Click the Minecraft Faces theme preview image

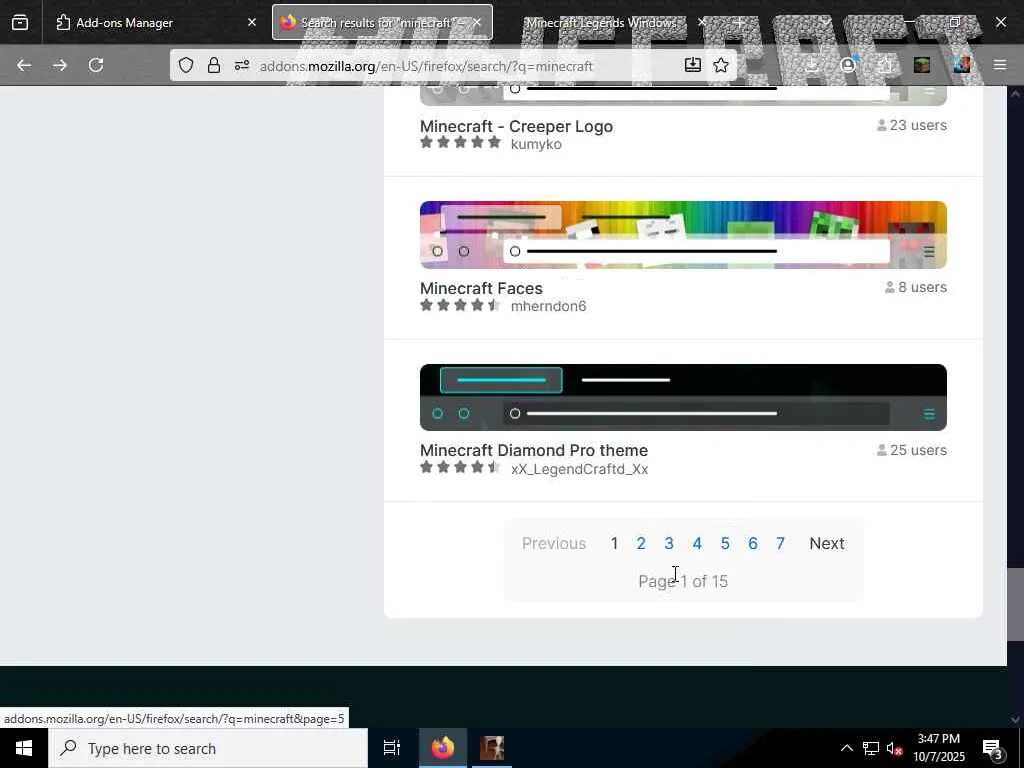click(x=683, y=235)
